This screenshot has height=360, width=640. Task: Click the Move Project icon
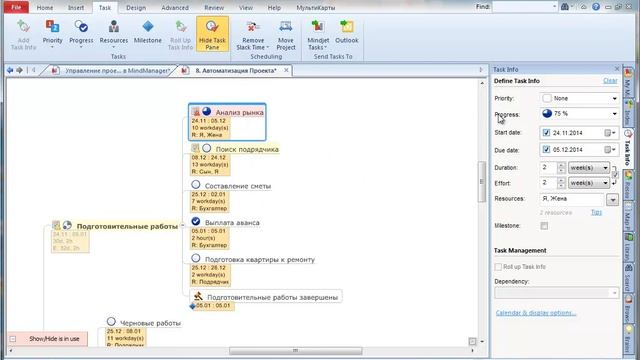pos(285,27)
